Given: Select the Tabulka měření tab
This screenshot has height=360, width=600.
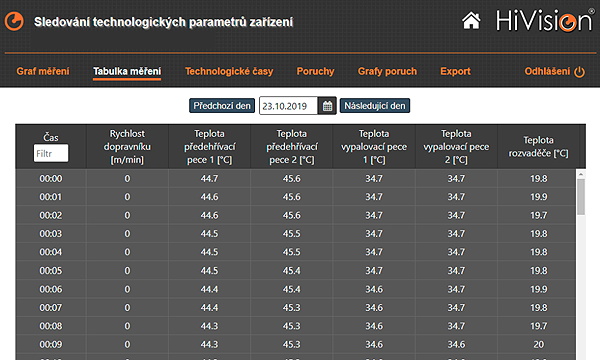Looking at the screenshot, I should coord(127,71).
